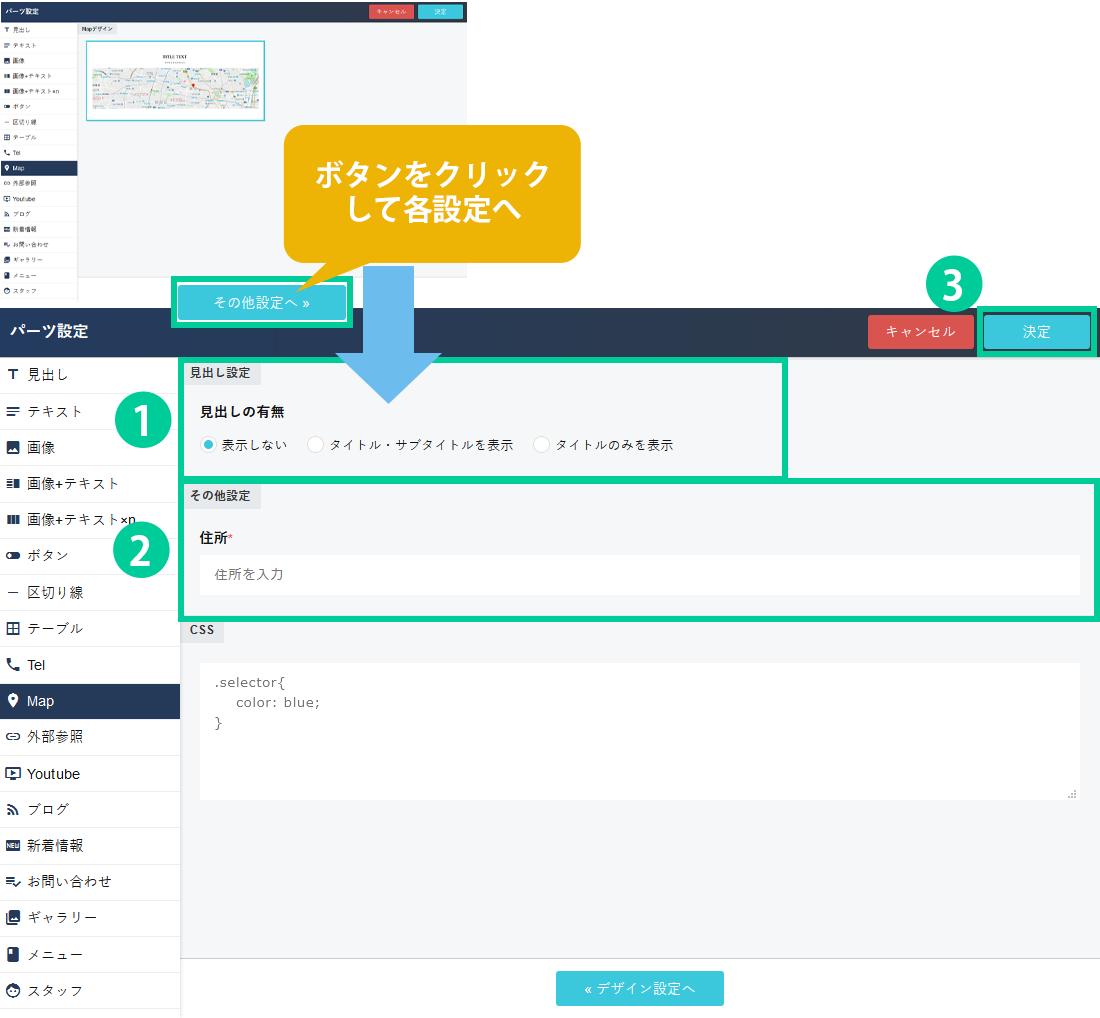Click the Tel phone icon

(13, 665)
